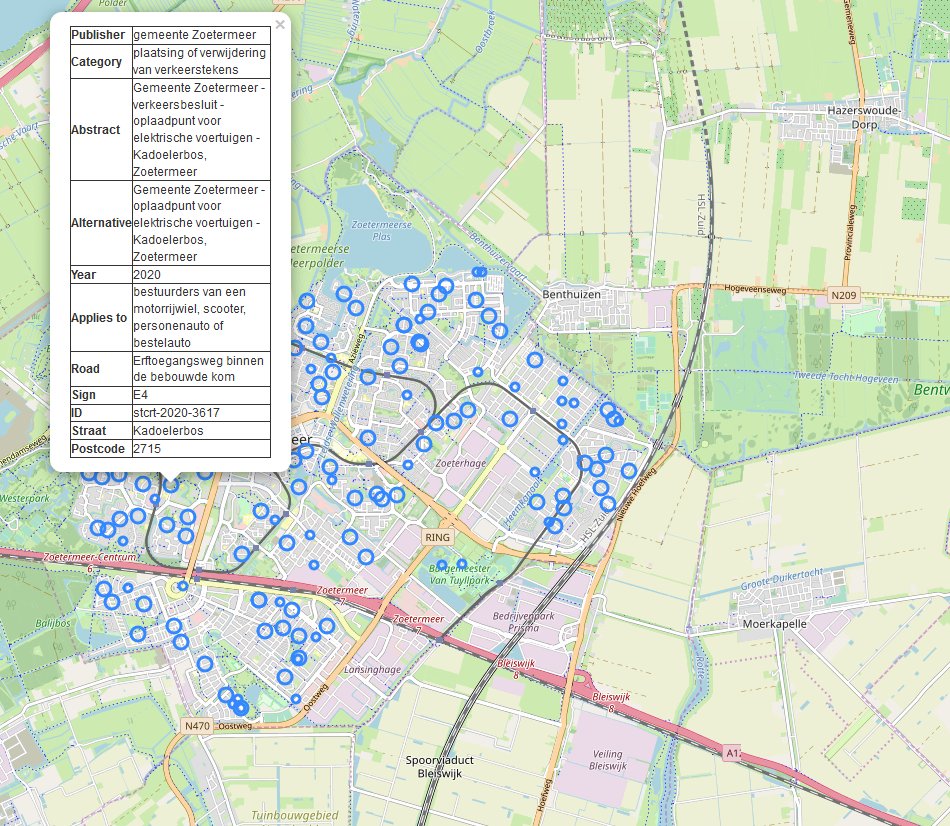950x826 pixels.
Task: Select the easternmost marker along the HSL-Zuid line
Action: (x=629, y=471)
